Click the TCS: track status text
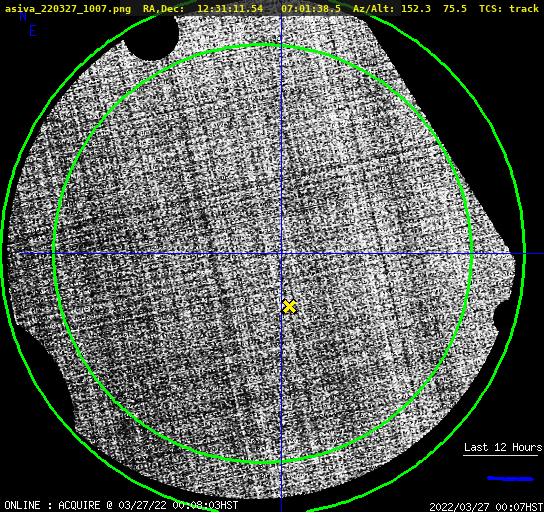Image resolution: width=544 pixels, height=512 pixels. click(x=509, y=9)
